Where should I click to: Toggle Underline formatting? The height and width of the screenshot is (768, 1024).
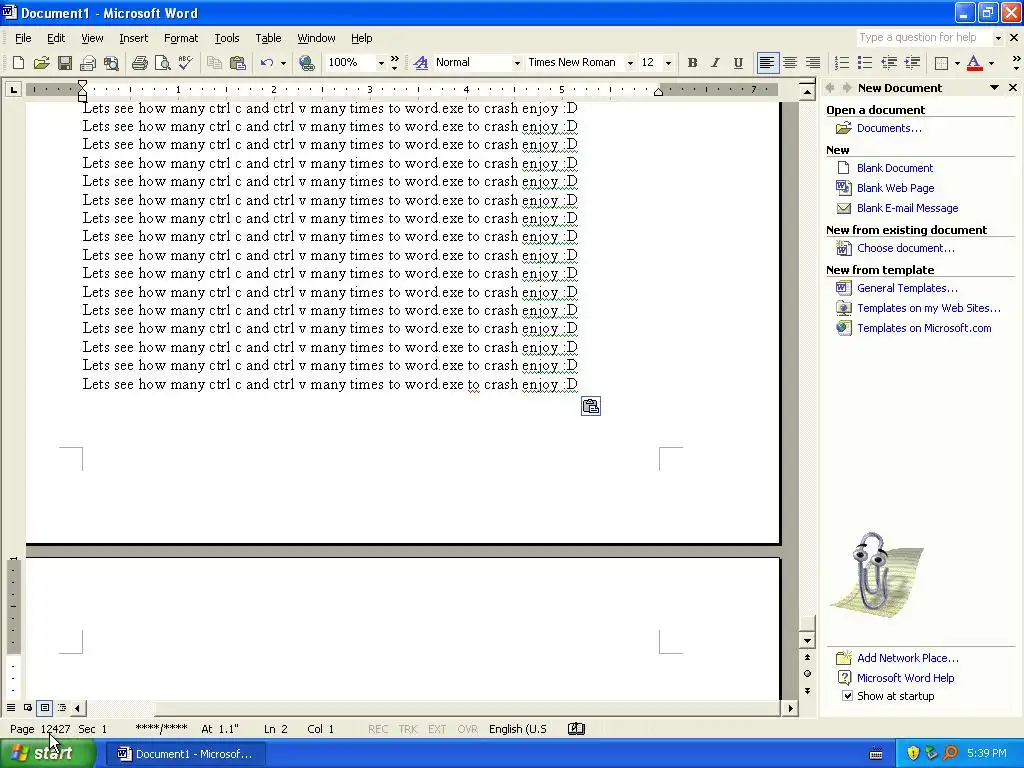(738, 63)
